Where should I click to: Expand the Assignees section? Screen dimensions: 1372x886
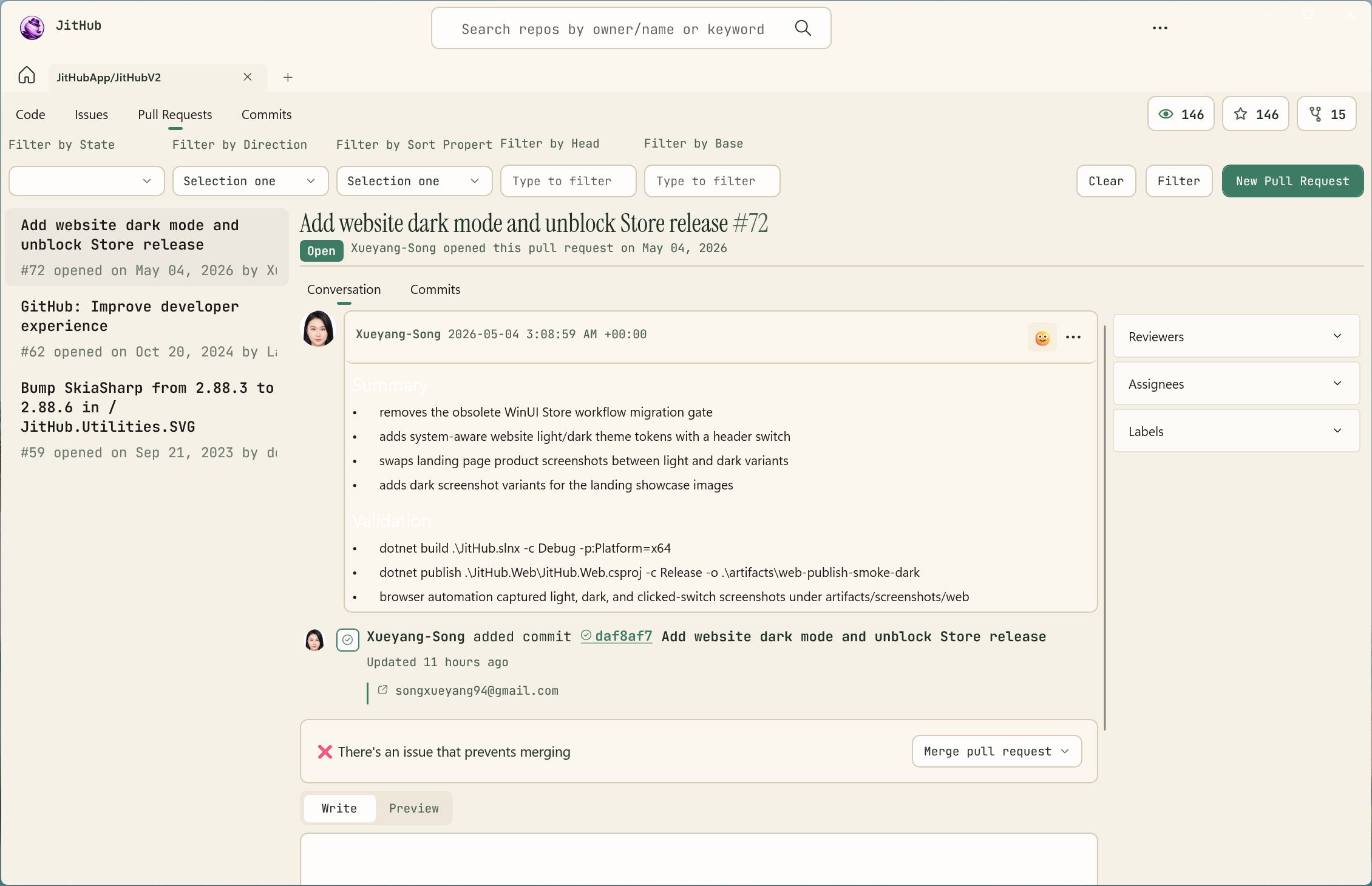(x=1236, y=383)
